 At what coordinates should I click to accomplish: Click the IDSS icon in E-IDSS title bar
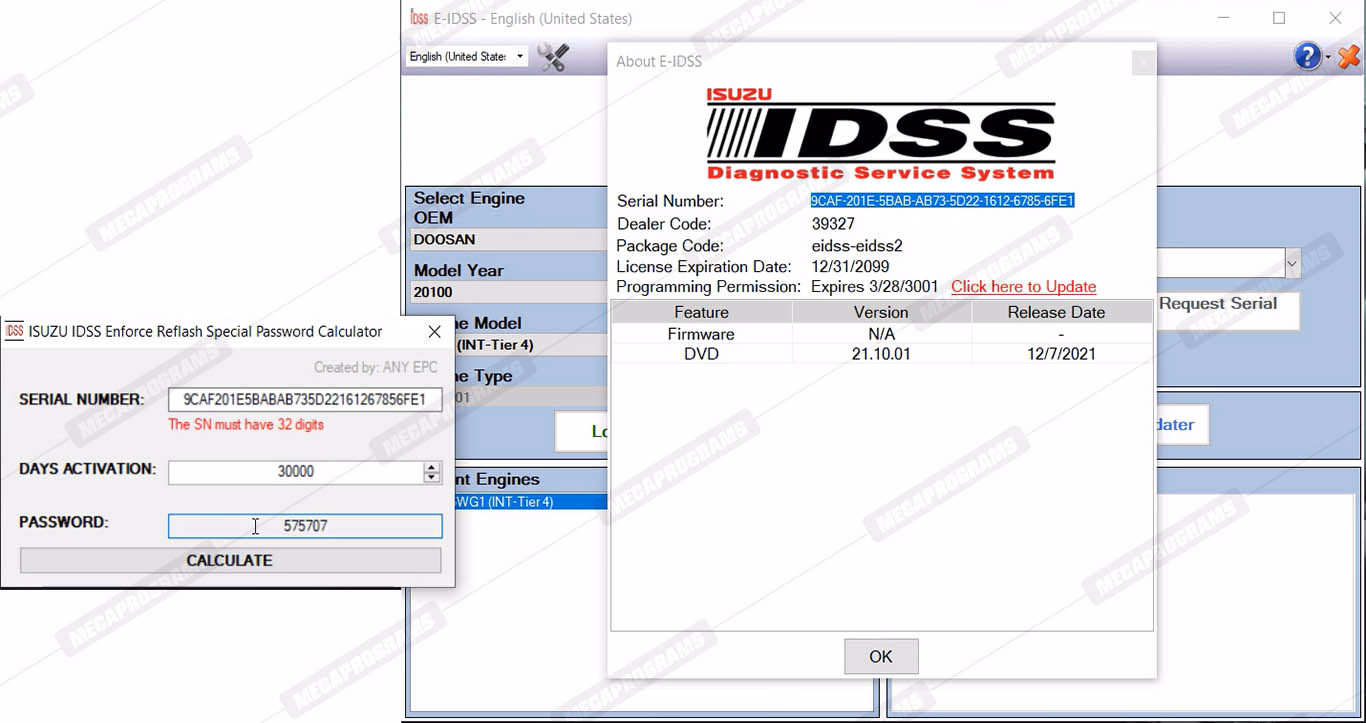(x=419, y=18)
